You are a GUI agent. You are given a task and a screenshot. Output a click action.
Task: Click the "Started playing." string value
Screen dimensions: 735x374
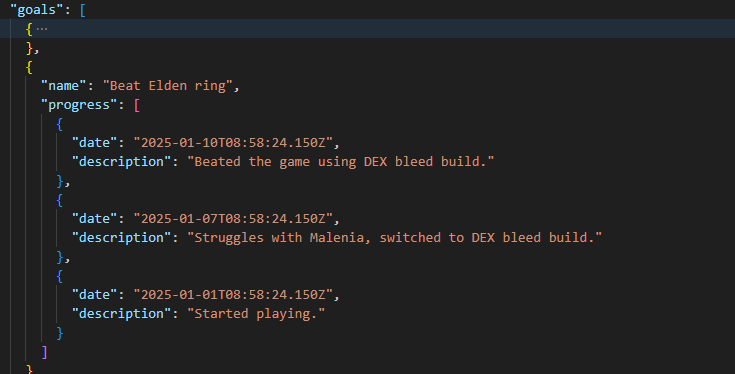[x=256, y=314]
